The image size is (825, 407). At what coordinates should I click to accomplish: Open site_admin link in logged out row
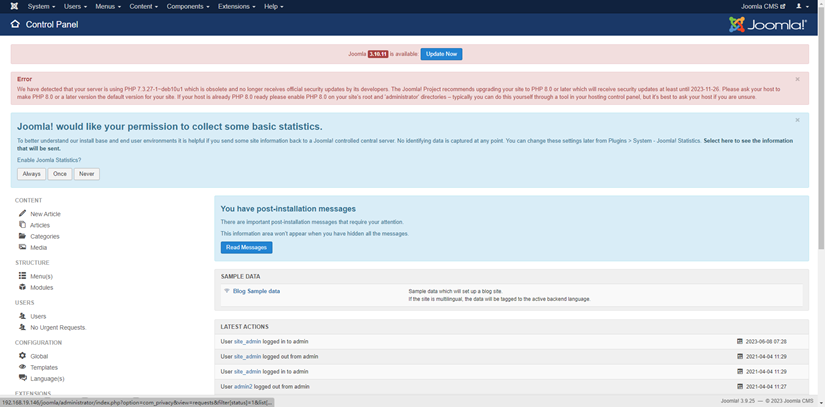pos(247,357)
